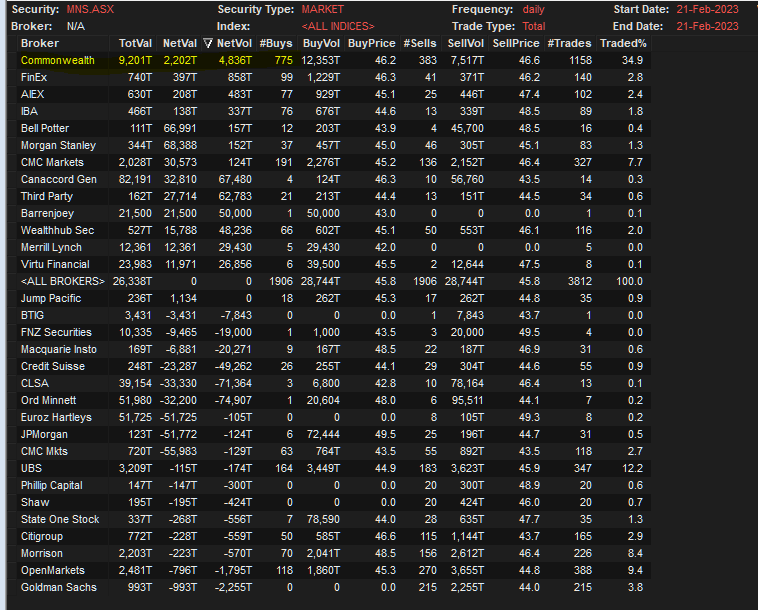Sort by the SellPrice column header

point(516,44)
